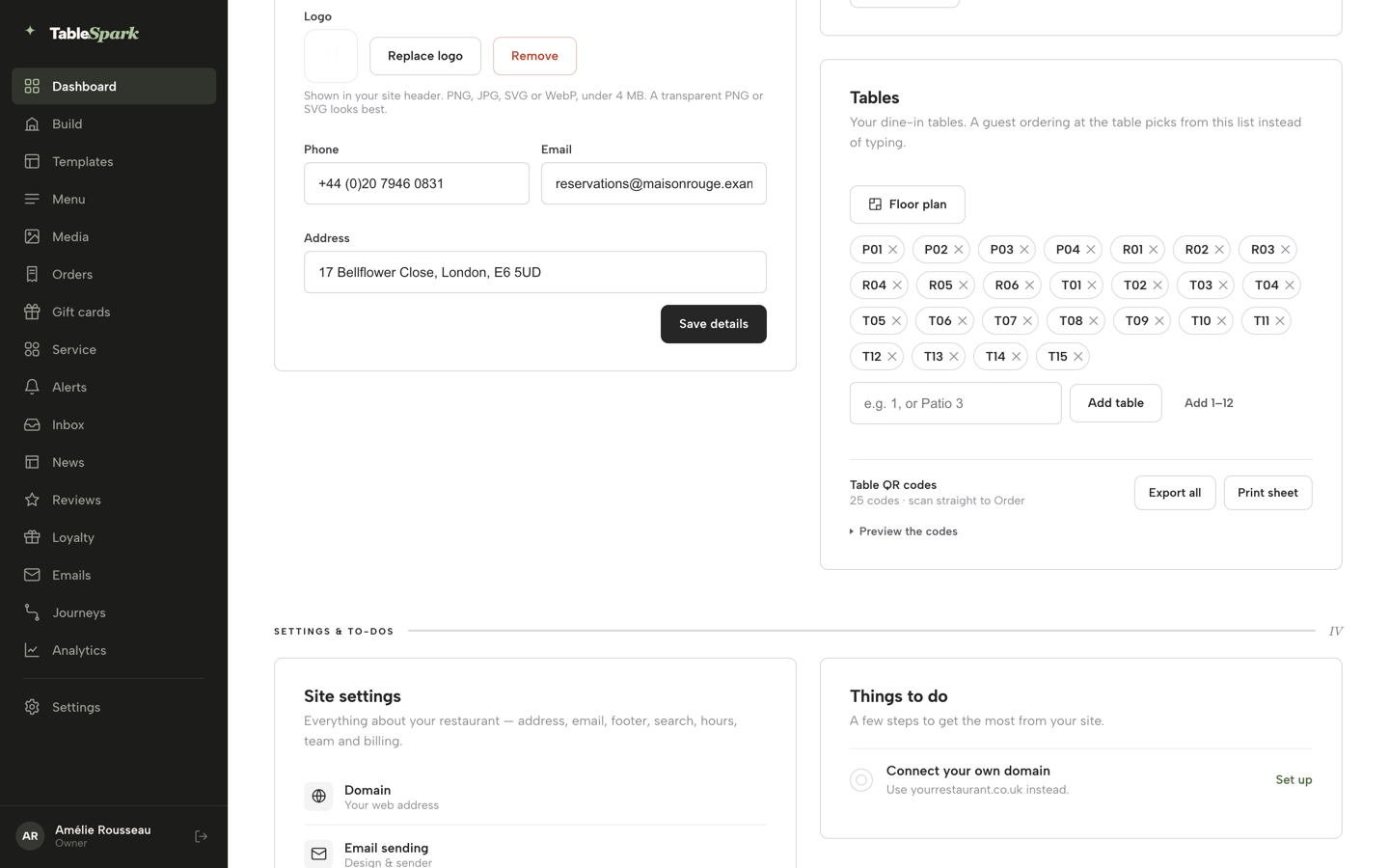Remove table R03 with its X icon

(x=1285, y=250)
